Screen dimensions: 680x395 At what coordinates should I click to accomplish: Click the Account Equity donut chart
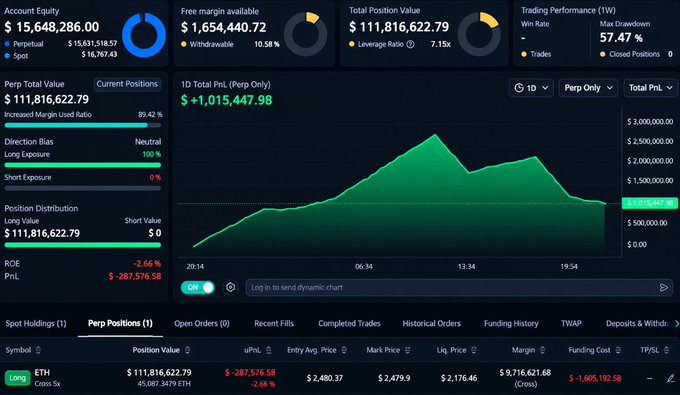(144, 36)
